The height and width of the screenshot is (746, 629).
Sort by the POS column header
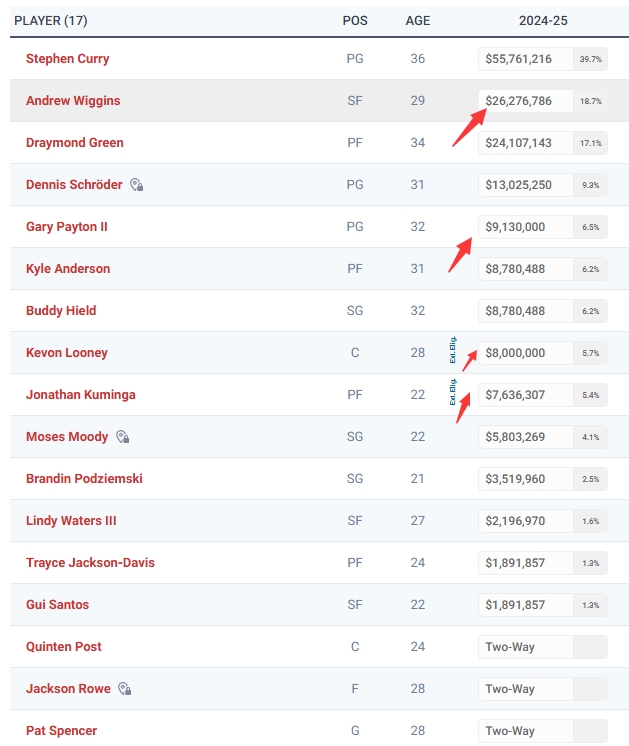click(355, 20)
